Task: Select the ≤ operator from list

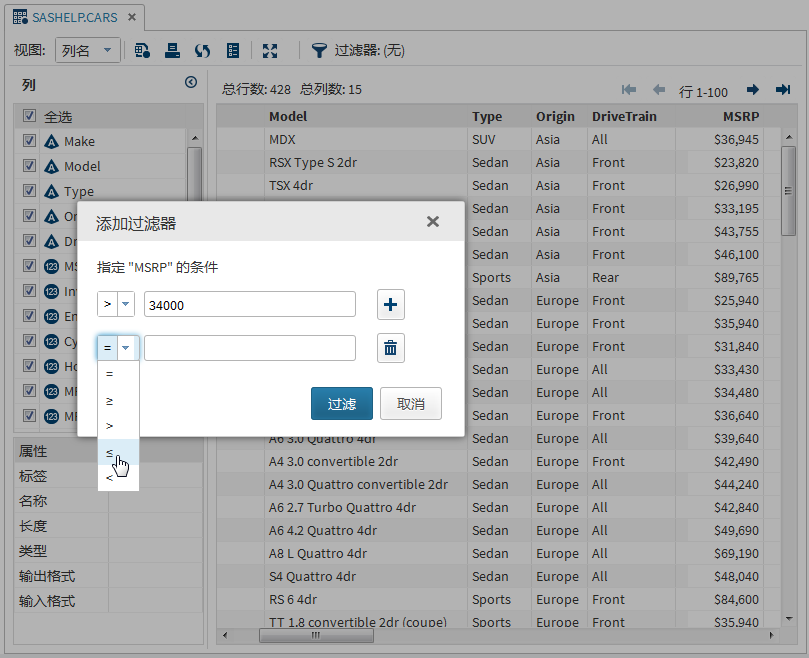Action: [110, 452]
